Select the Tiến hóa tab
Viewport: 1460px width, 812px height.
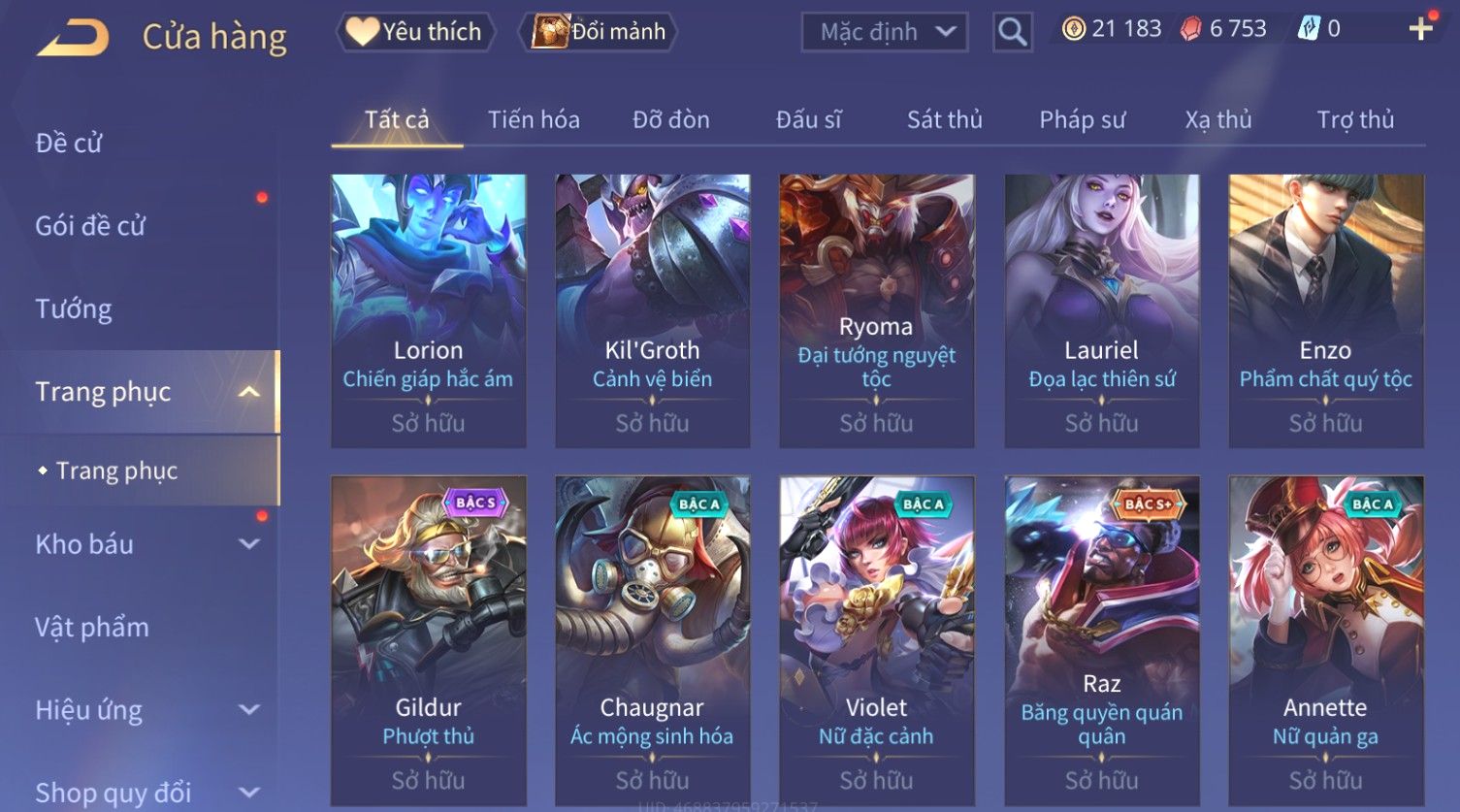534,119
